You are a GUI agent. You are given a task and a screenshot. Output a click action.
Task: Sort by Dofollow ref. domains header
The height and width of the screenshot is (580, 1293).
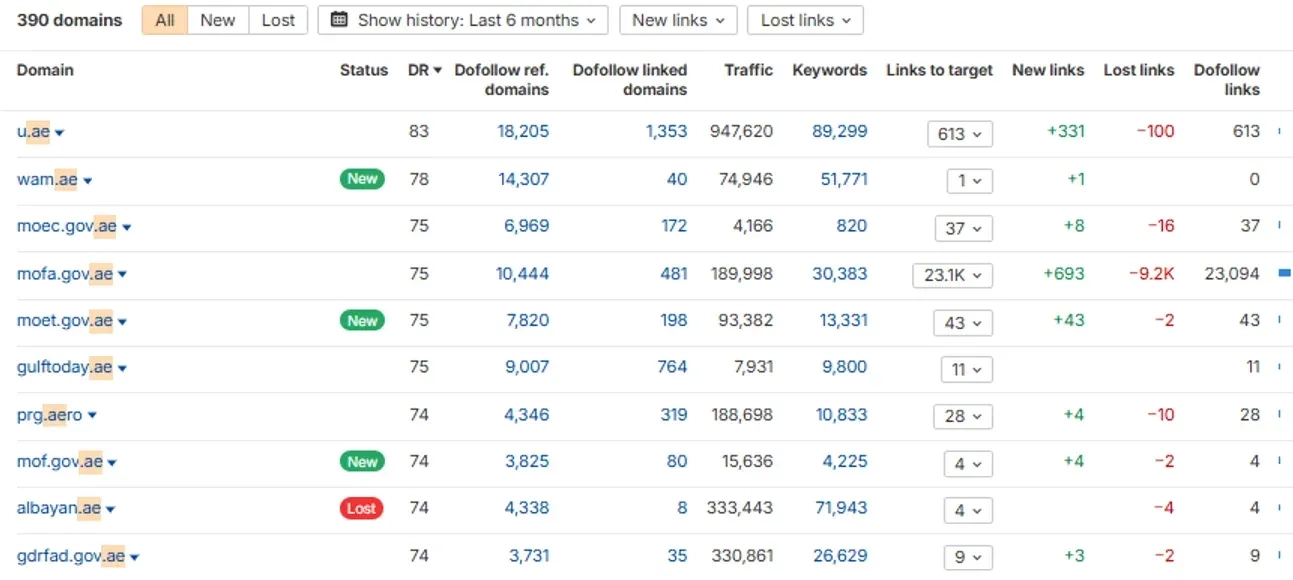pos(502,80)
